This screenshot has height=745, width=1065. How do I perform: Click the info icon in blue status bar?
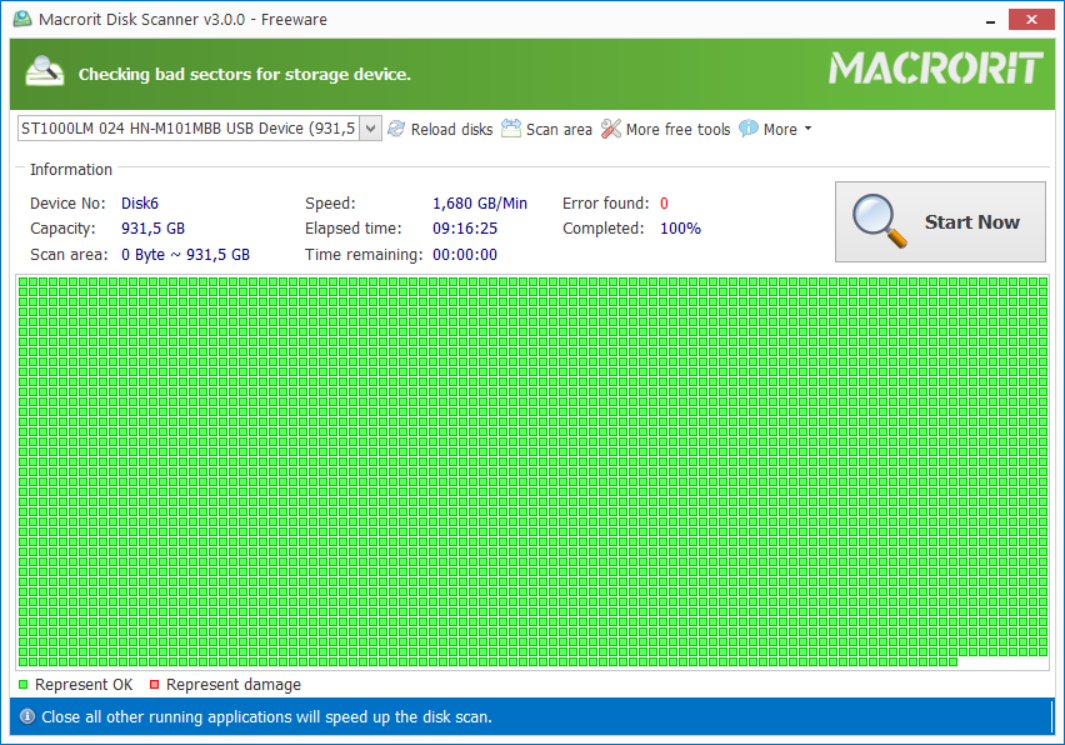click(27, 717)
